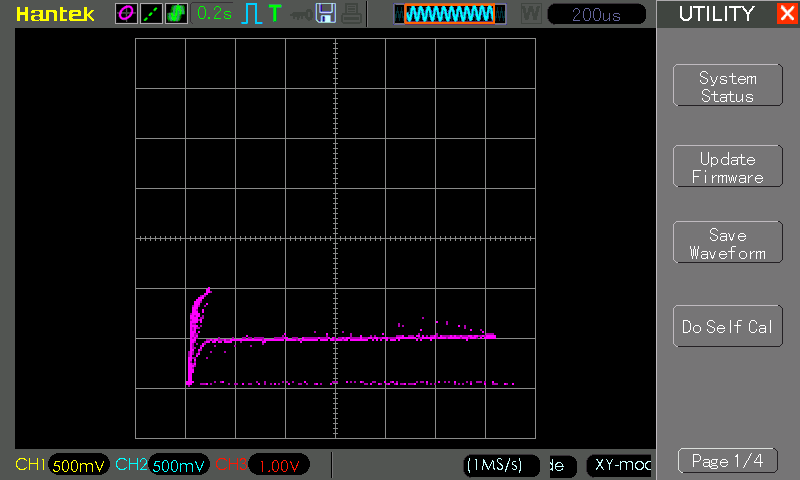Open System Status
Viewport: 800px width, 480px height.
tap(727, 87)
